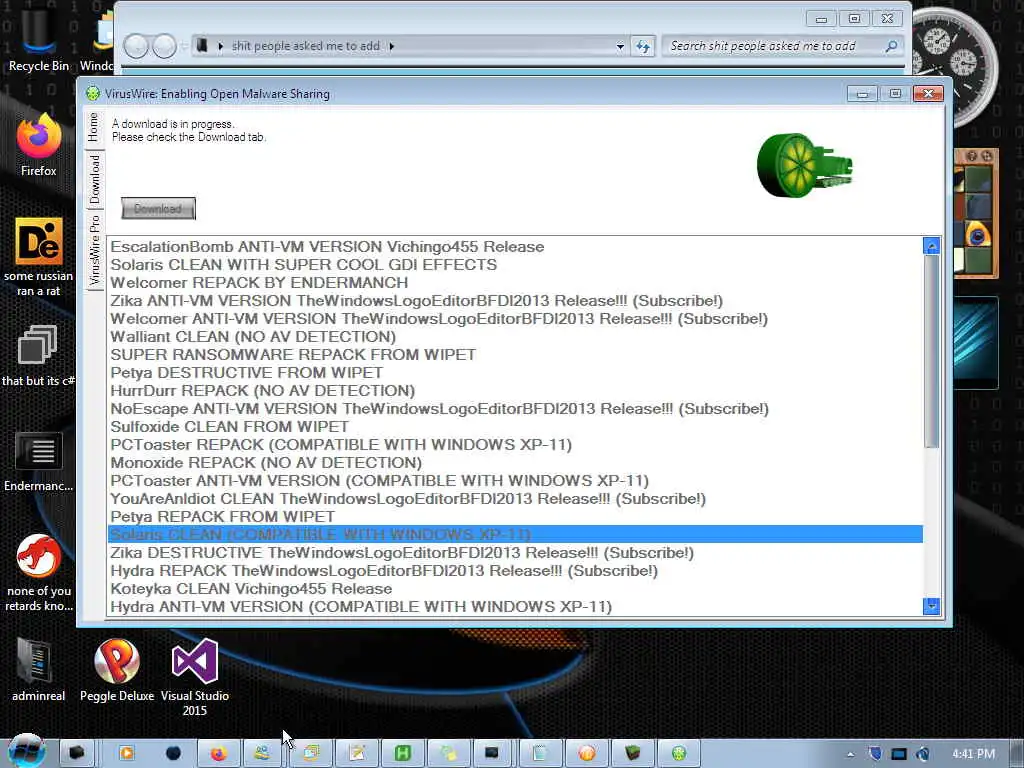Click the lime icon in the VirusWire title bar
Screen dimensions: 1024x768
[x=93, y=93]
